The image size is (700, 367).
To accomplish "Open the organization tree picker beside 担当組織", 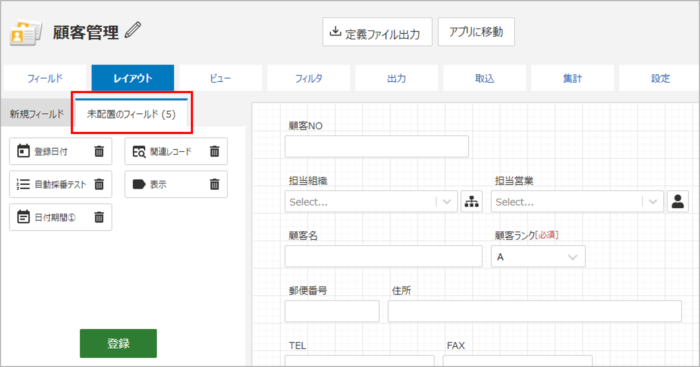I will coord(471,201).
